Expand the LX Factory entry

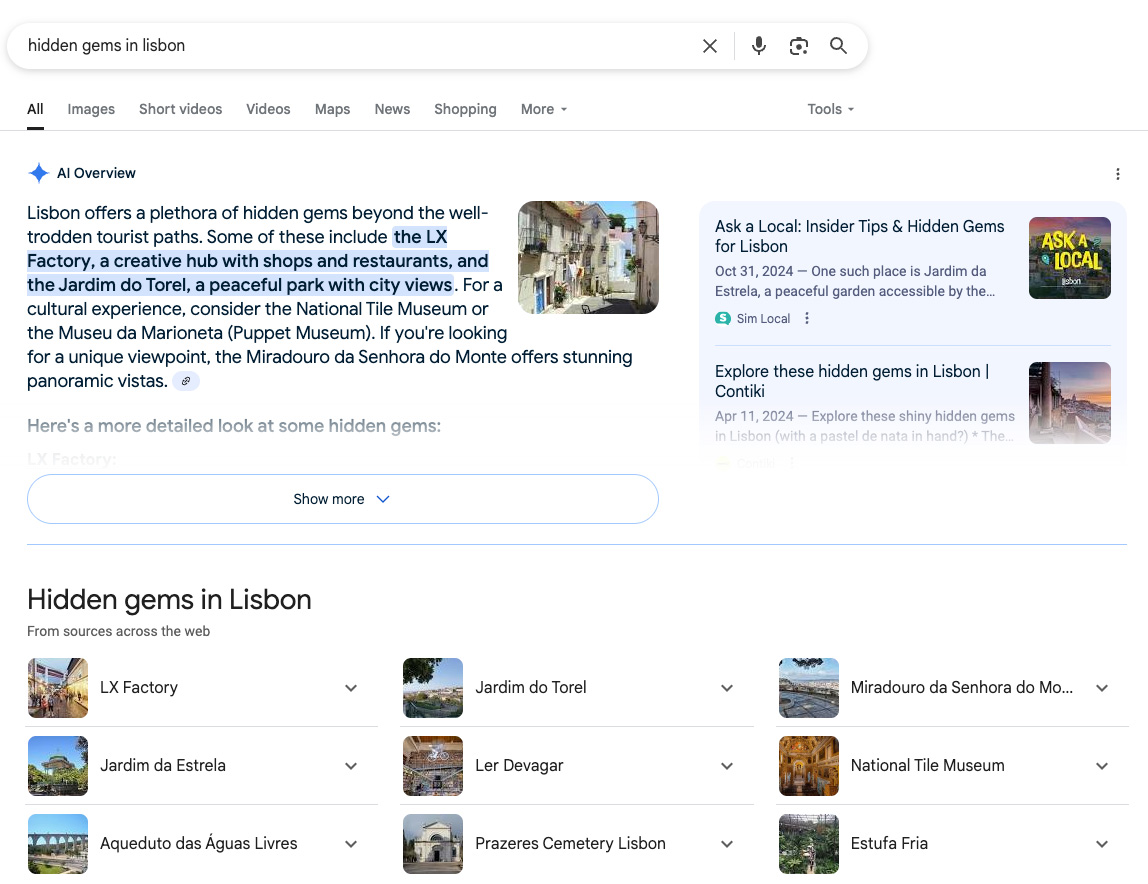pos(351,688)
